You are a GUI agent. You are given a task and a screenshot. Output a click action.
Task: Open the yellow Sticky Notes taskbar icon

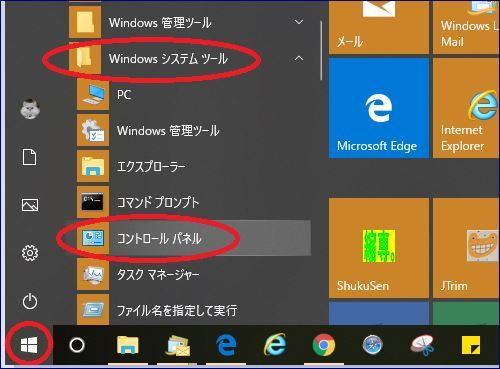471,345
